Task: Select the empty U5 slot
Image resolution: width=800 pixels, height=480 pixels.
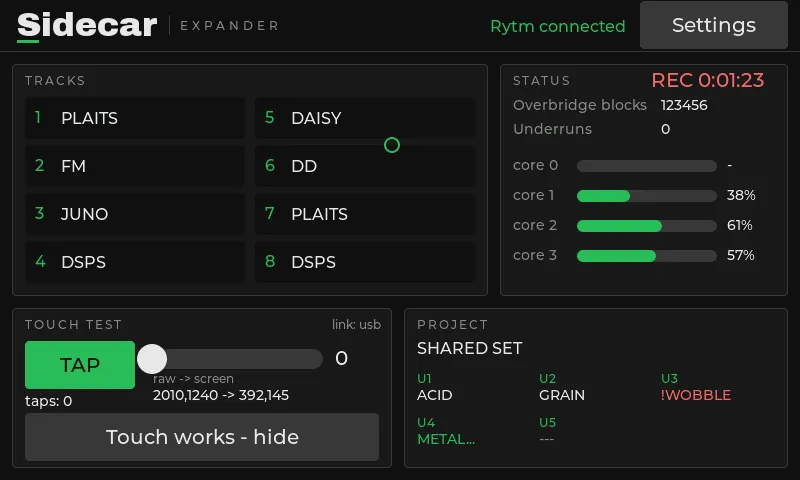Action: [547, 431]
